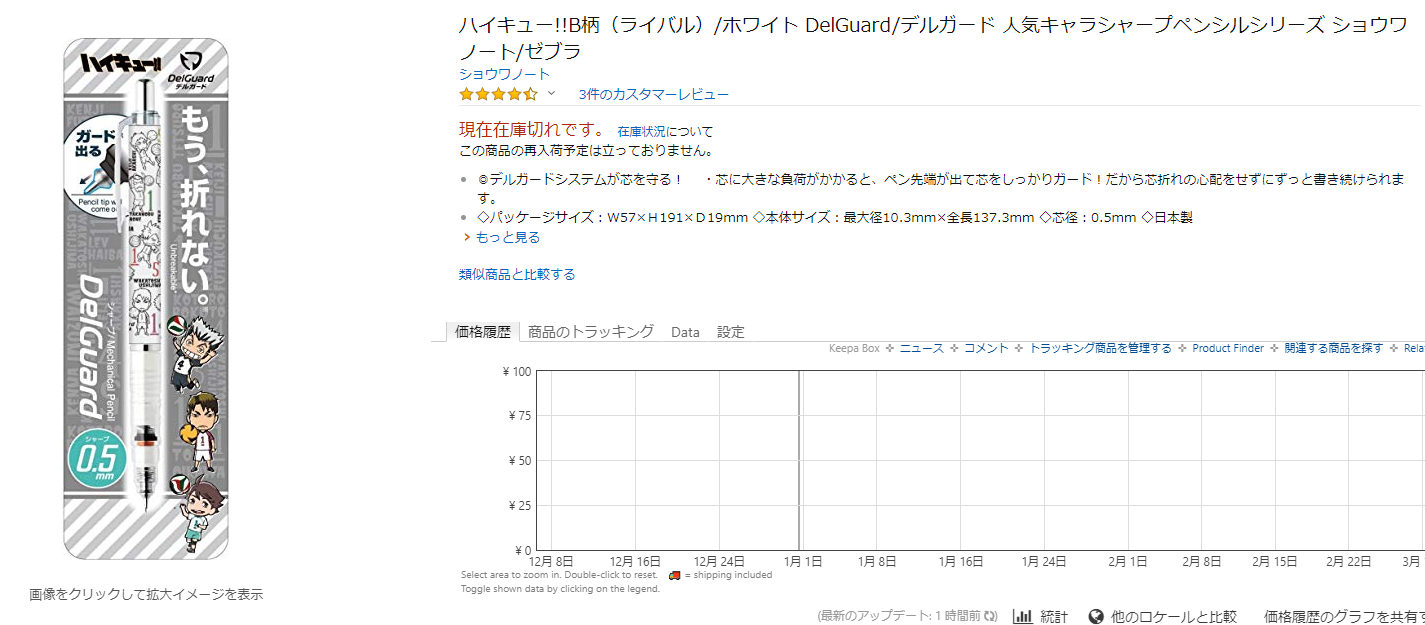
Task: Open 3件のカスタマーレビュー link
Action: tap(654, 95)
